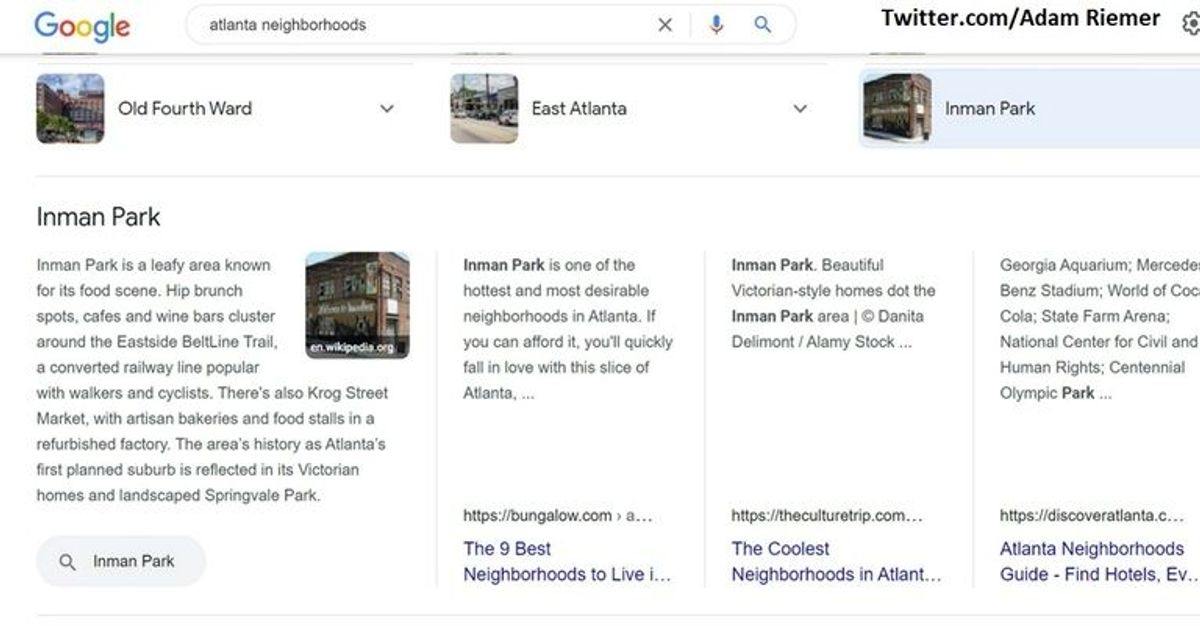Click the Inman Park search chip button
This screenshot has height=628, width=1200.
[121, 561]
